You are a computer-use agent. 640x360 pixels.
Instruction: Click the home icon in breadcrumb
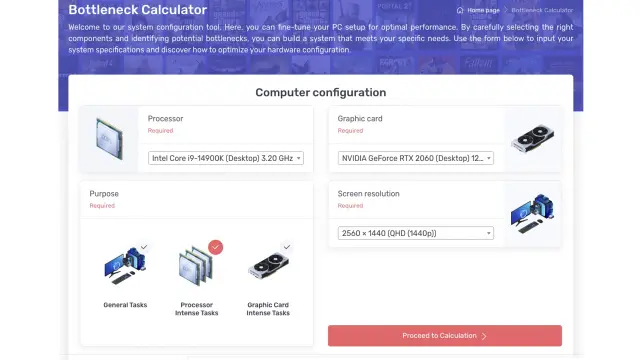click(x=460, y=10)
